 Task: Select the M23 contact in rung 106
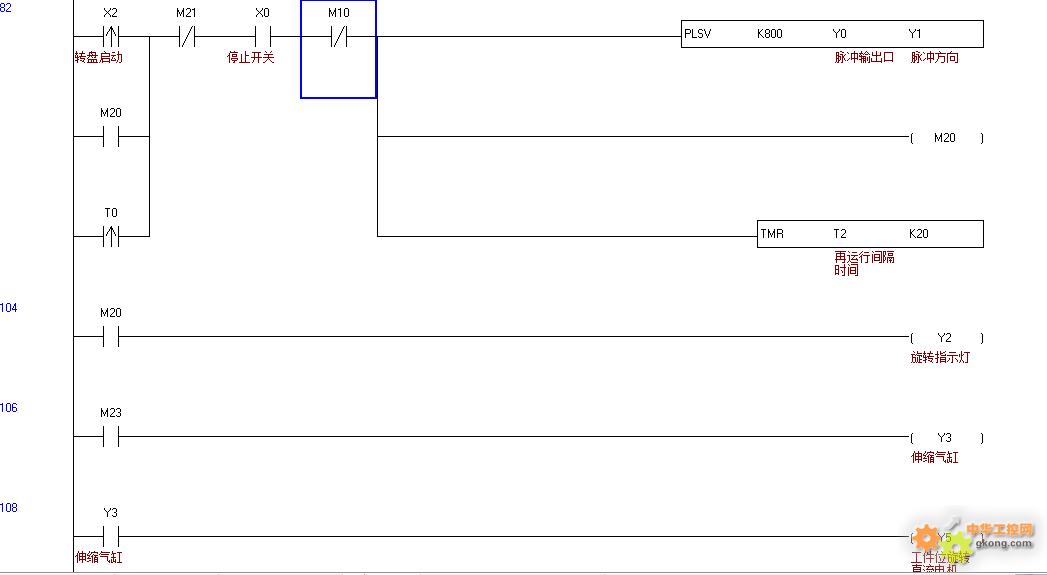pyautogui.click(x=111, y=437)
